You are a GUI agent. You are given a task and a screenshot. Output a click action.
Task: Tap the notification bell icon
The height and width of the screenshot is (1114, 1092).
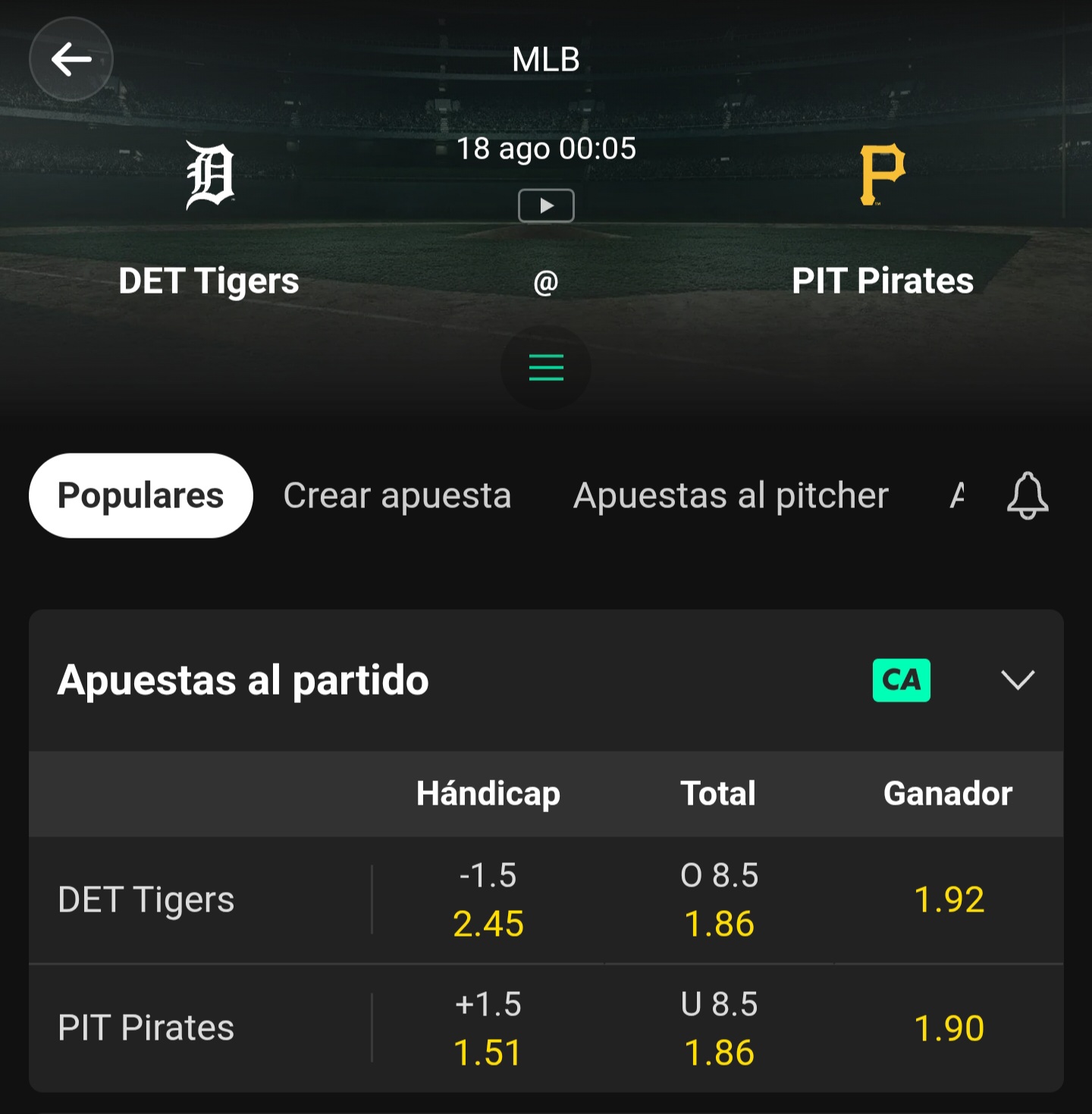click(1028, 496)
